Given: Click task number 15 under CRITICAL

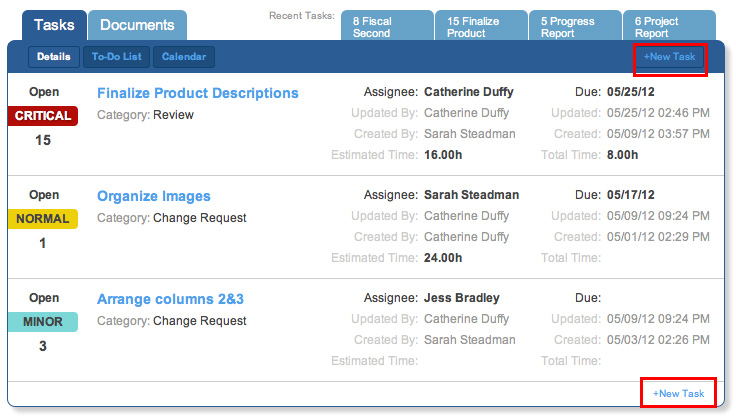Looking at the screenshot, I should pyautogui.click(x=43, y=140).
